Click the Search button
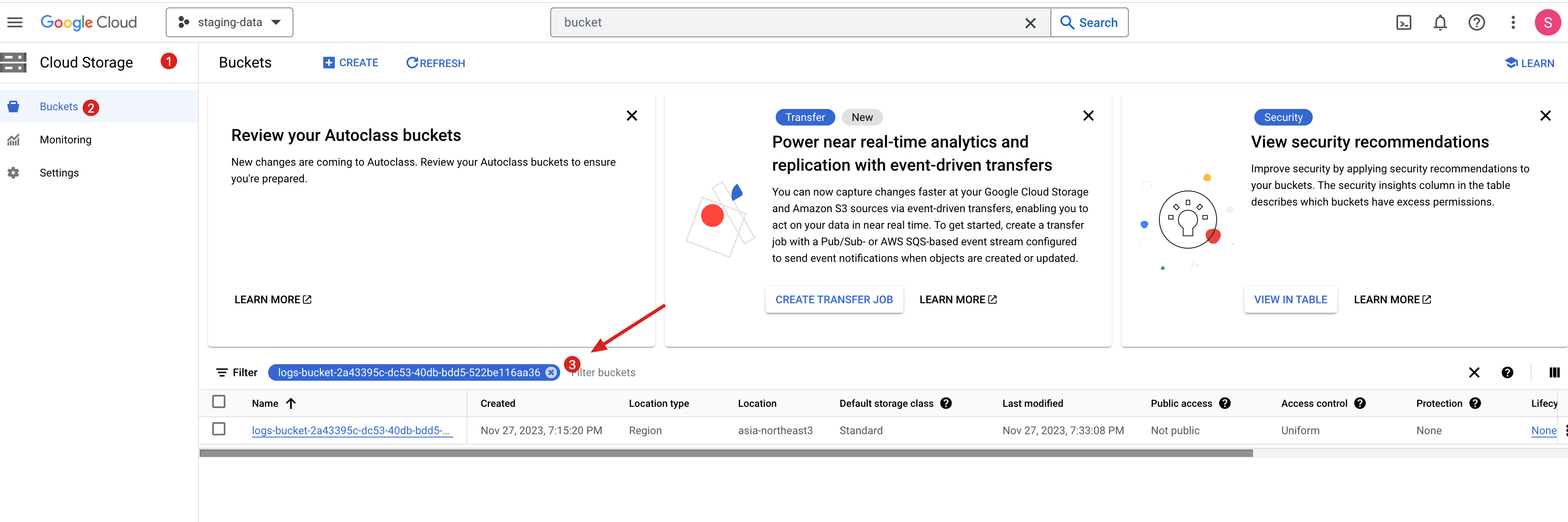Viewport: 1568px width, 522px height. pos(1089,22)
